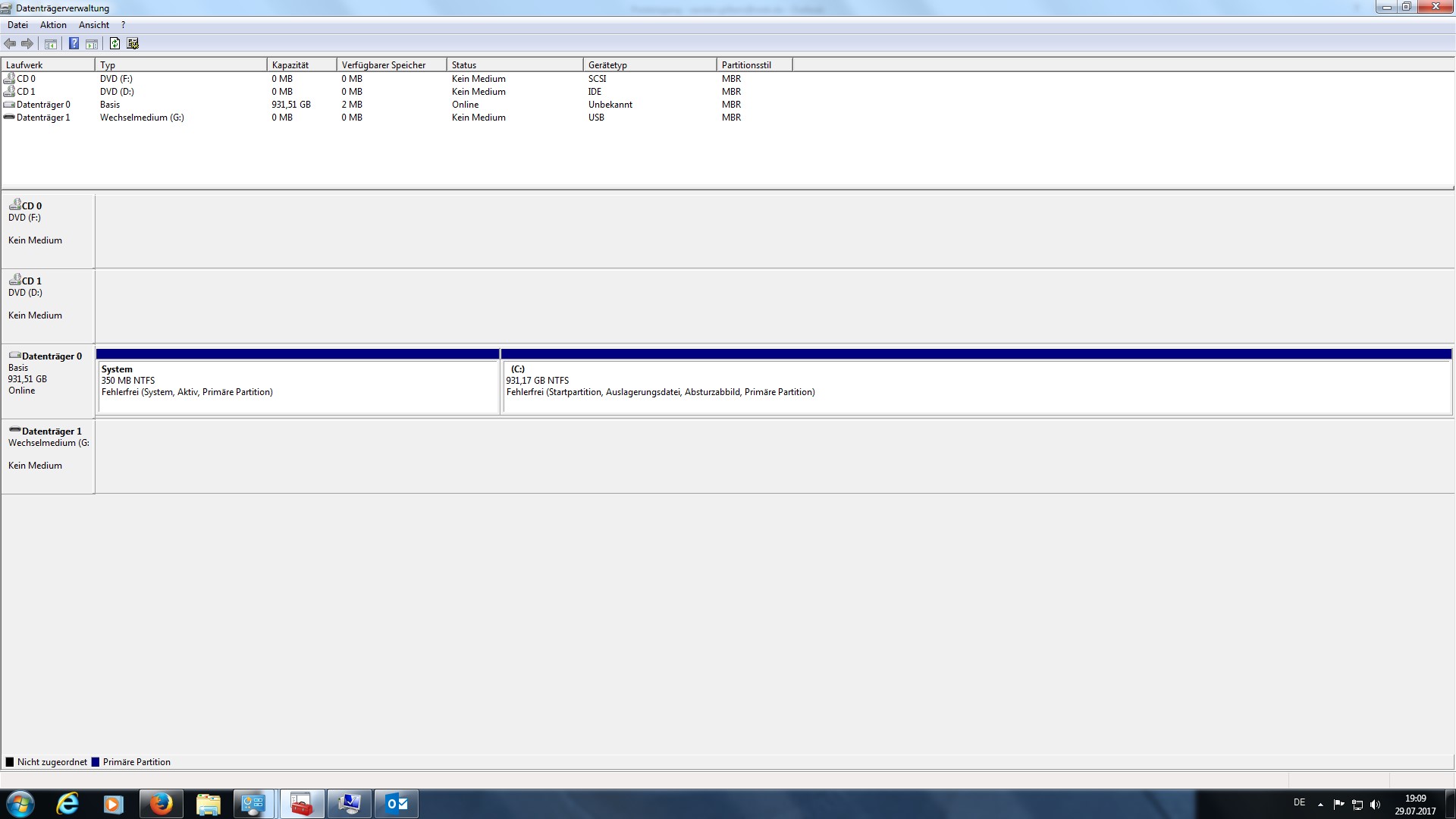Sort by the Laufwerk column header
1456x819 pixels.
[x=48, y=65]
